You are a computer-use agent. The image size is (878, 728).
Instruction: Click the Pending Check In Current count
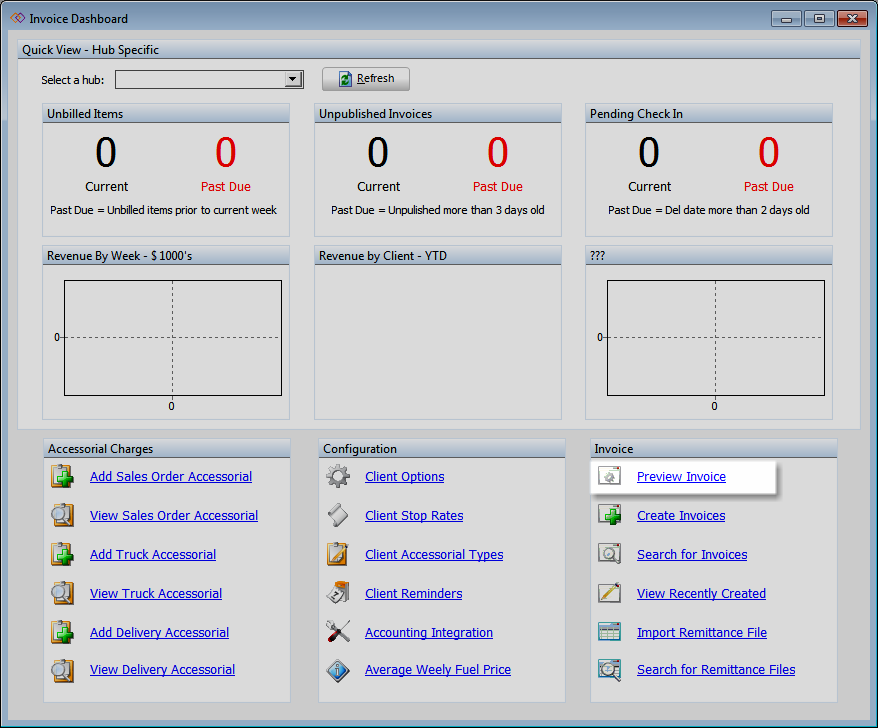[649, 152]
